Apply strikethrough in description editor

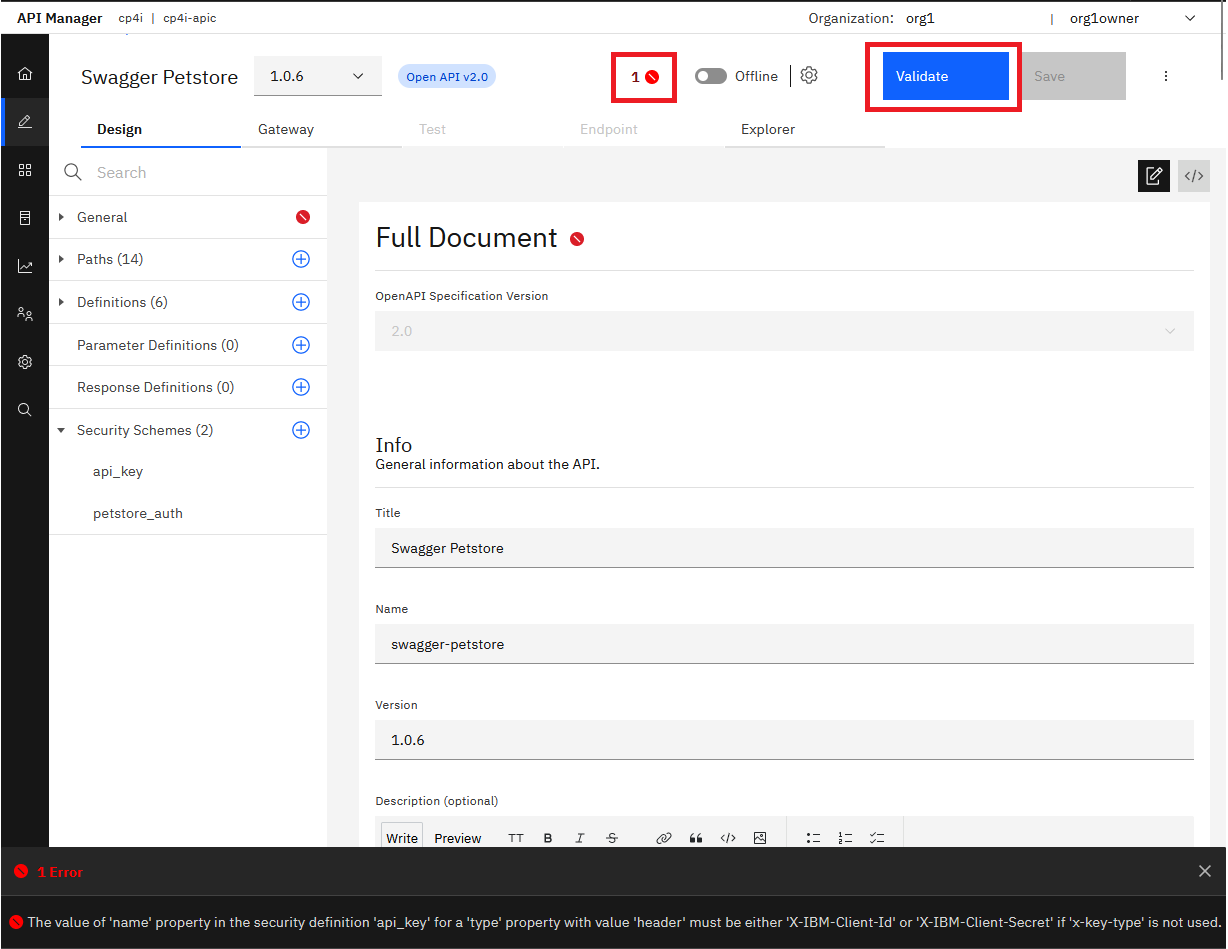pos(612,838)
